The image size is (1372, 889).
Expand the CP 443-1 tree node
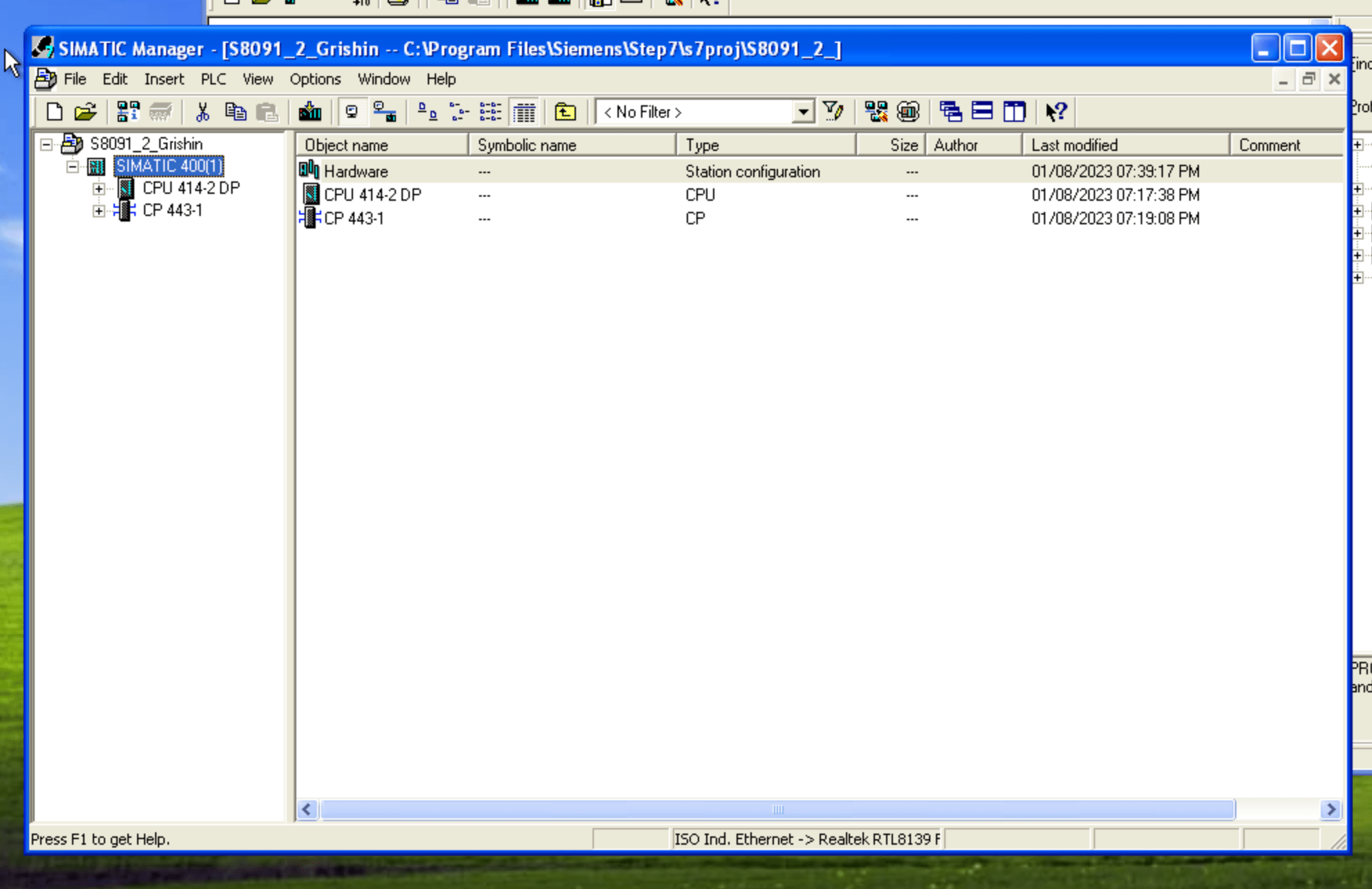point(99,210)
